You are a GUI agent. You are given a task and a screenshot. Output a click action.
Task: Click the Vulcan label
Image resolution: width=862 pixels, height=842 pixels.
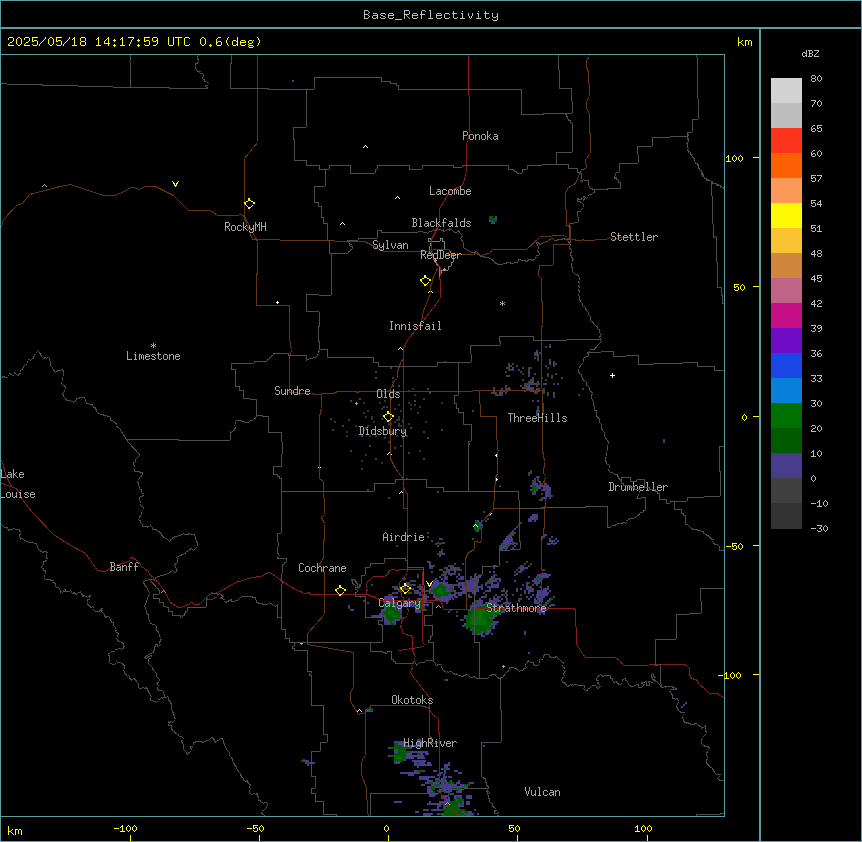click(x=542, y=792)
